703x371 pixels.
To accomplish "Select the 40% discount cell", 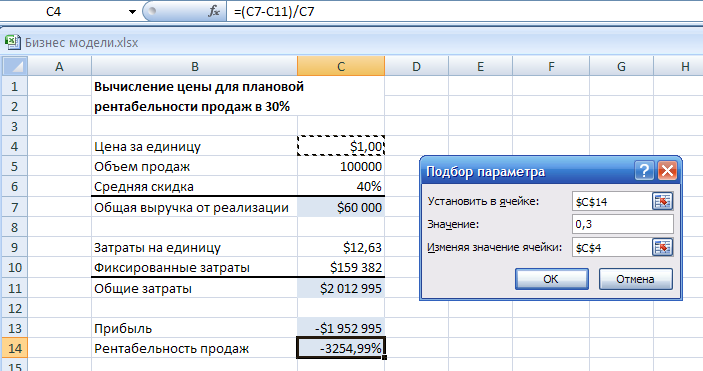I will pyautogui.click(x=341, y=186).
